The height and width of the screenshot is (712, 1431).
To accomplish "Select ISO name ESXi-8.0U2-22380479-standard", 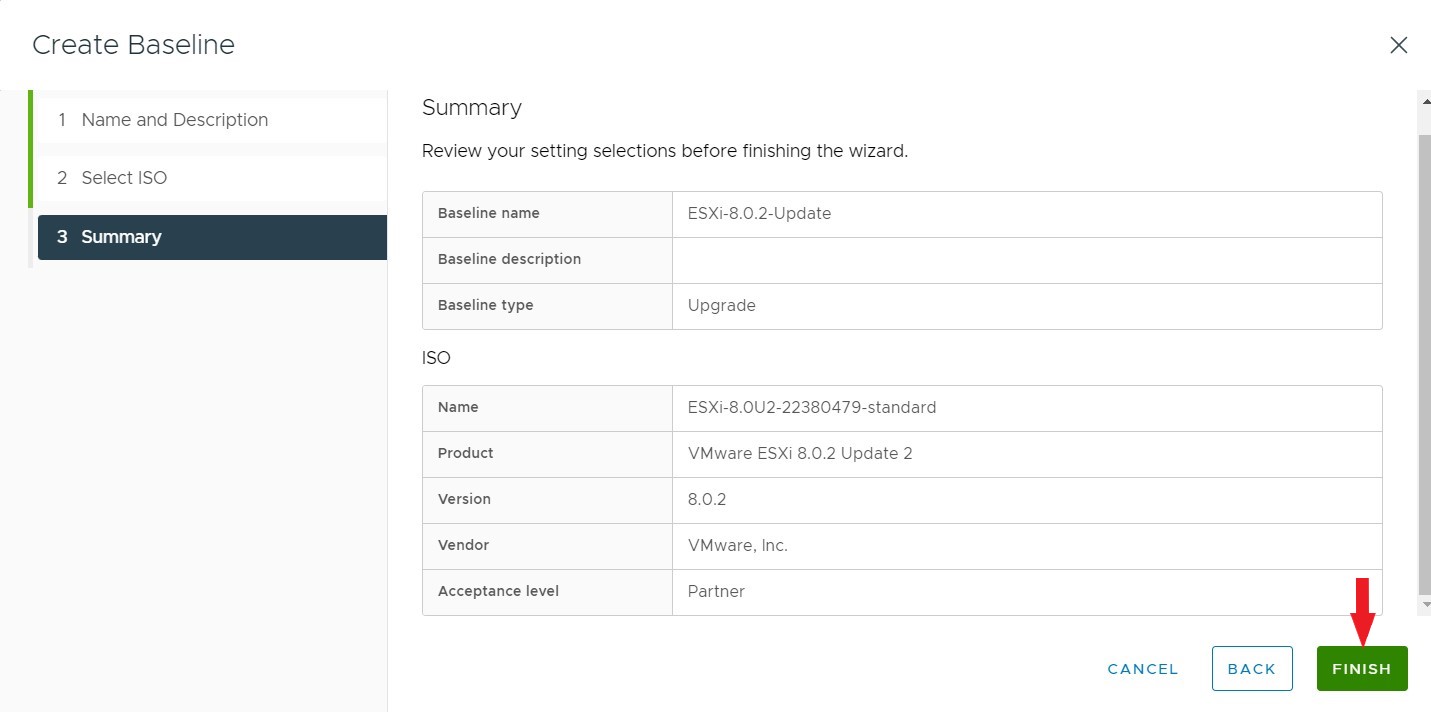I will (812, 407).
